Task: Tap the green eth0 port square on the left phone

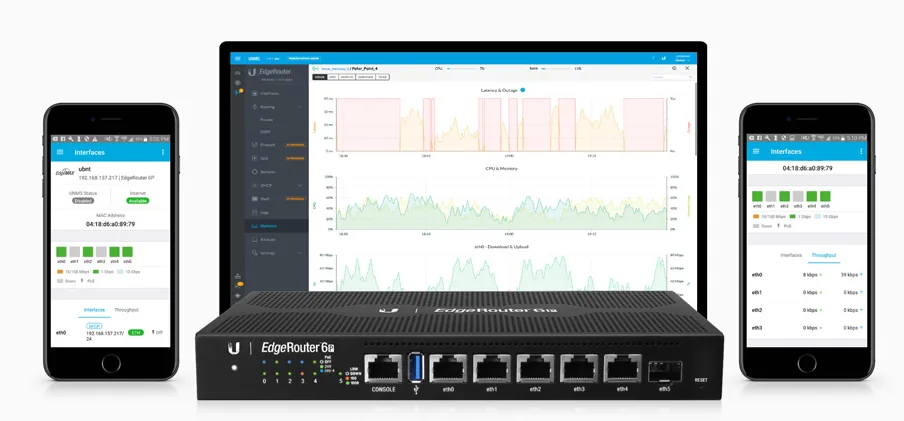Action: click(61, 251)
